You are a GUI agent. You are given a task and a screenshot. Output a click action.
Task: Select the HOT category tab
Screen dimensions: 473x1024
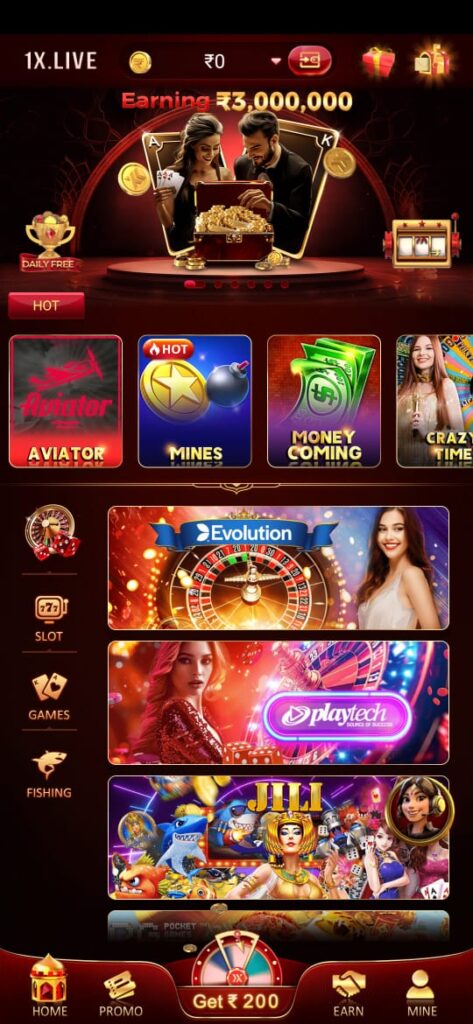coord(46,306)
